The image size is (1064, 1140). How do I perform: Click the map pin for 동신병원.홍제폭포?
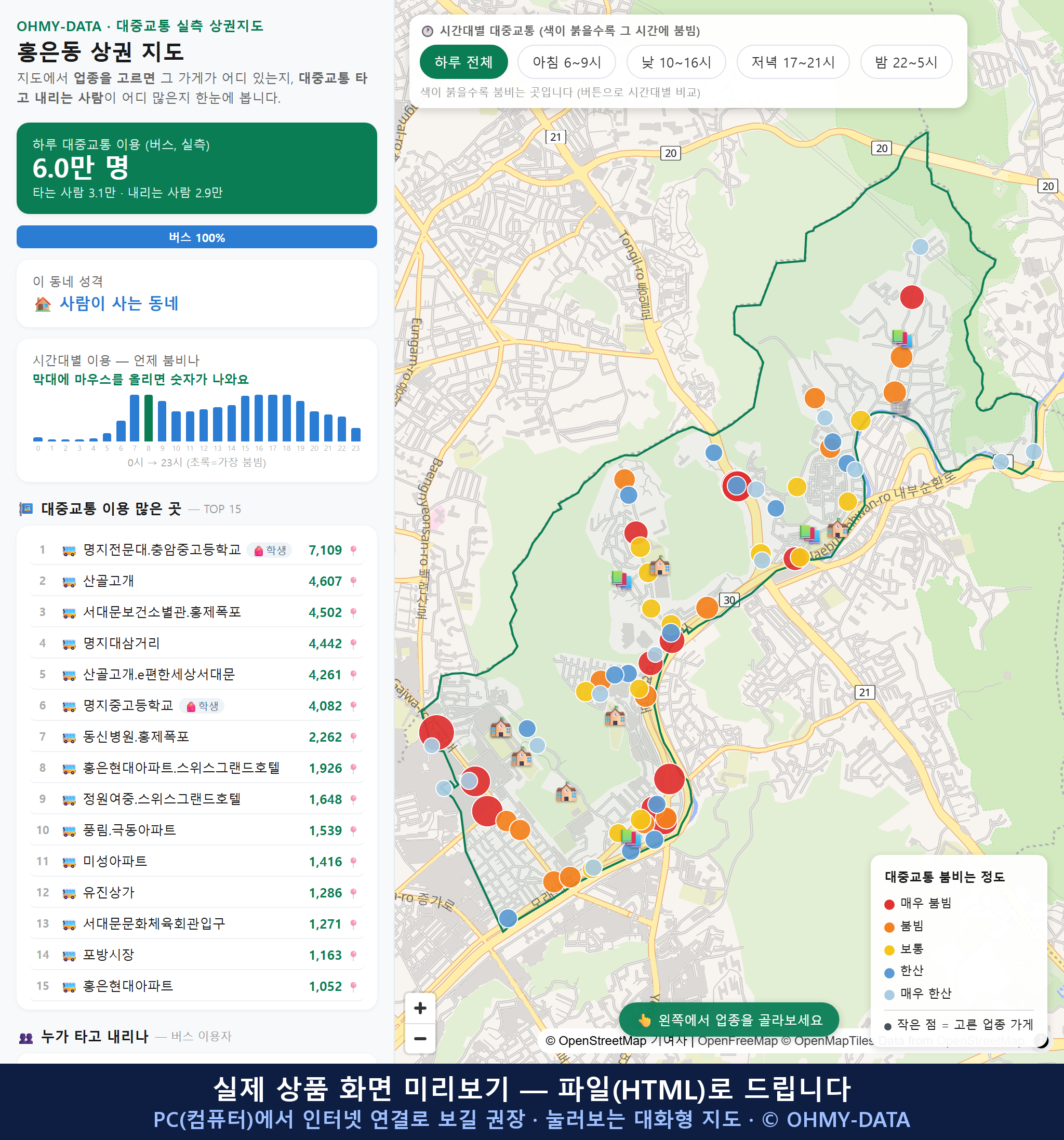click(x=353, y=737)
